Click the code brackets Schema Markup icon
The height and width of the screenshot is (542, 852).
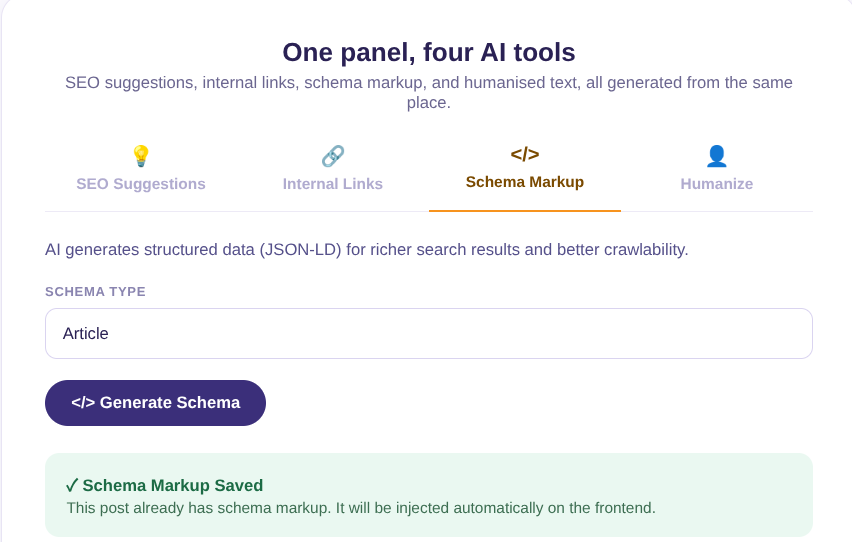tap(525, 154)
